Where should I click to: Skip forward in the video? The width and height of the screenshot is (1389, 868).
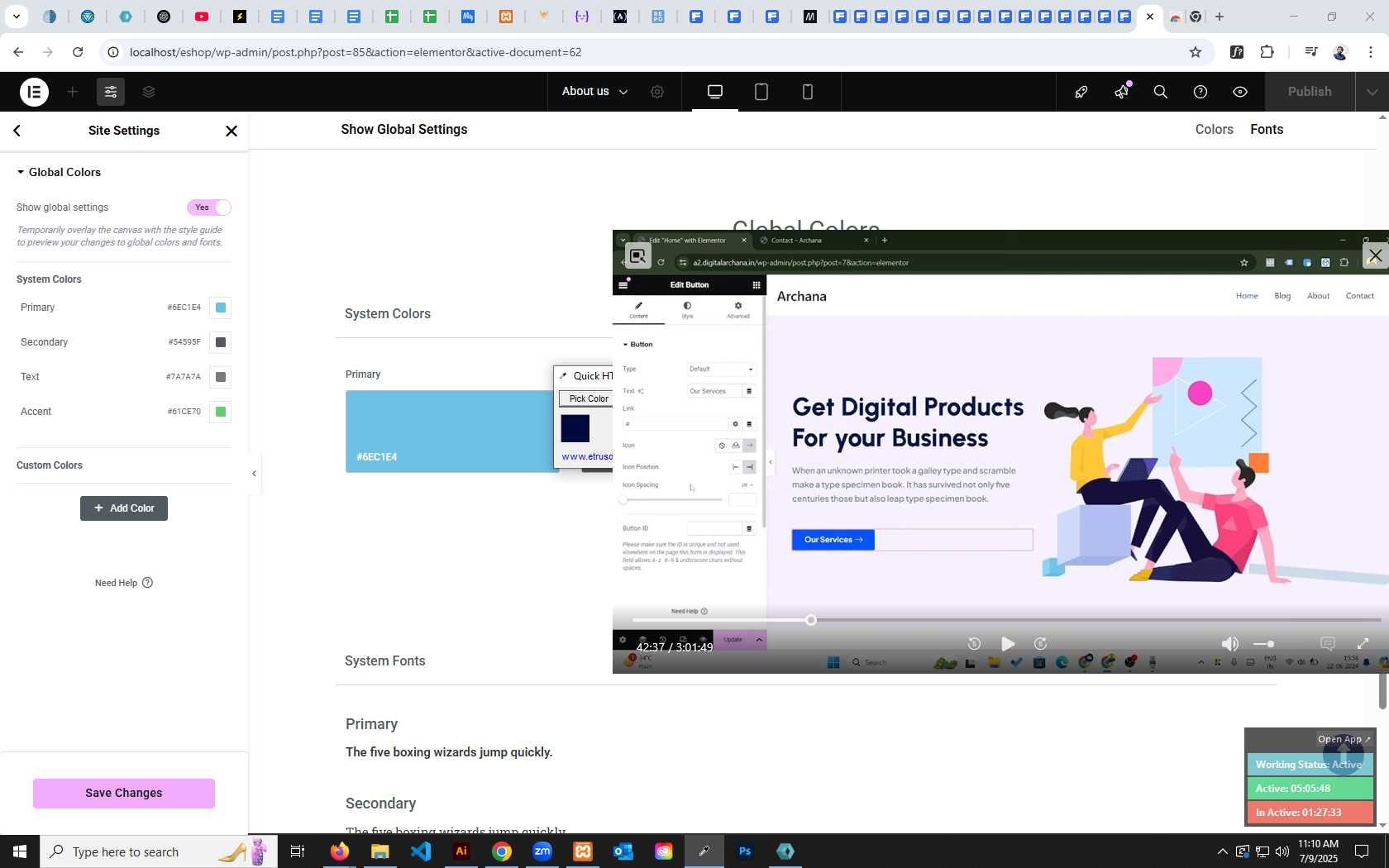coord(1041,643)
